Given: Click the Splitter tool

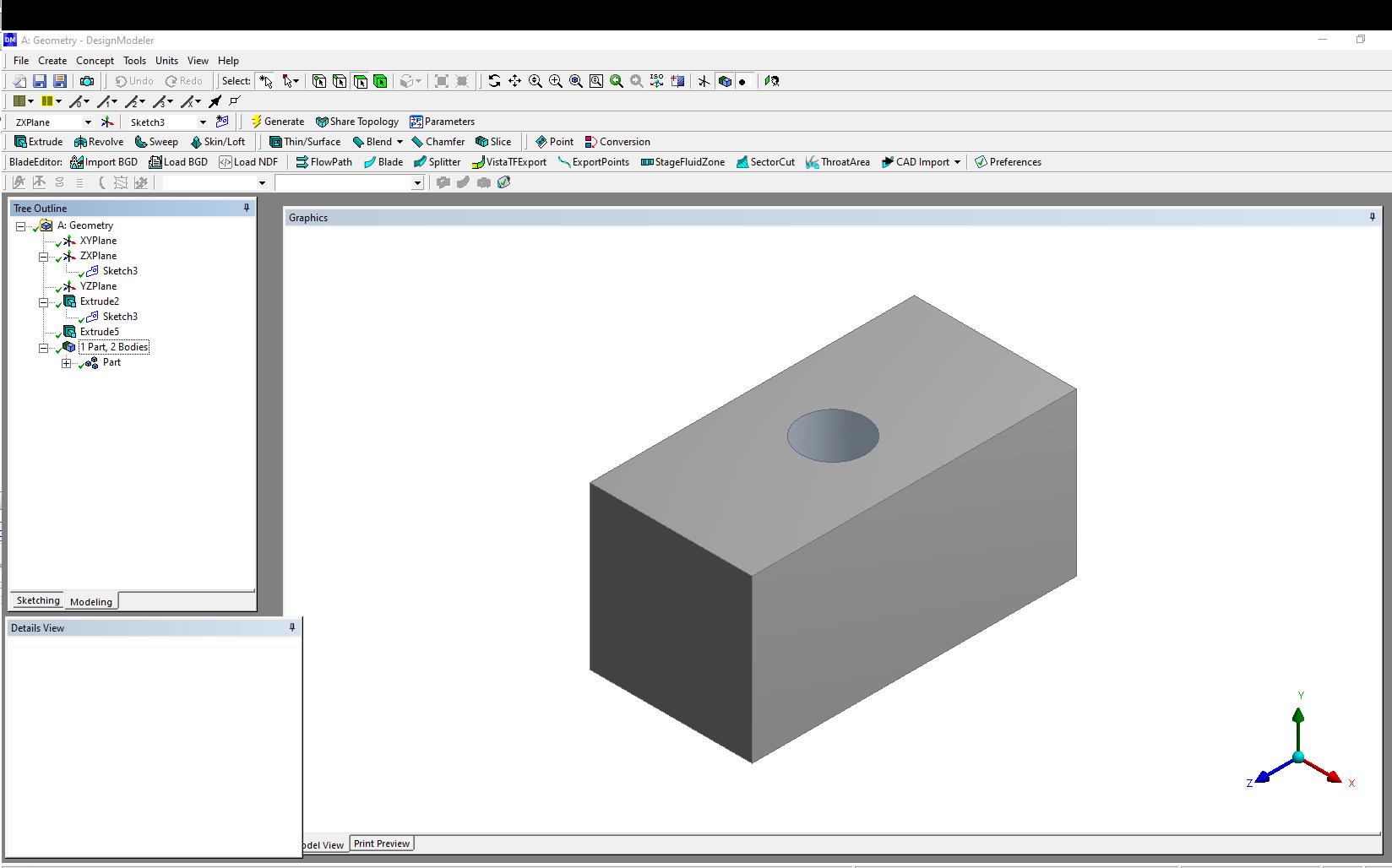Looking at the screenshot, I should 437,162.
